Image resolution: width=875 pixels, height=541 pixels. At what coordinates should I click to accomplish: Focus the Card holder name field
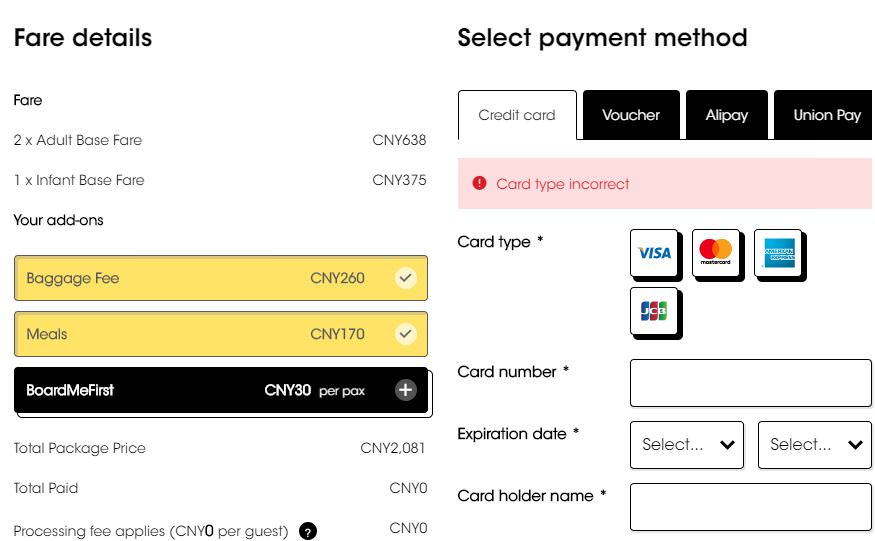click(x=750, y=507)
